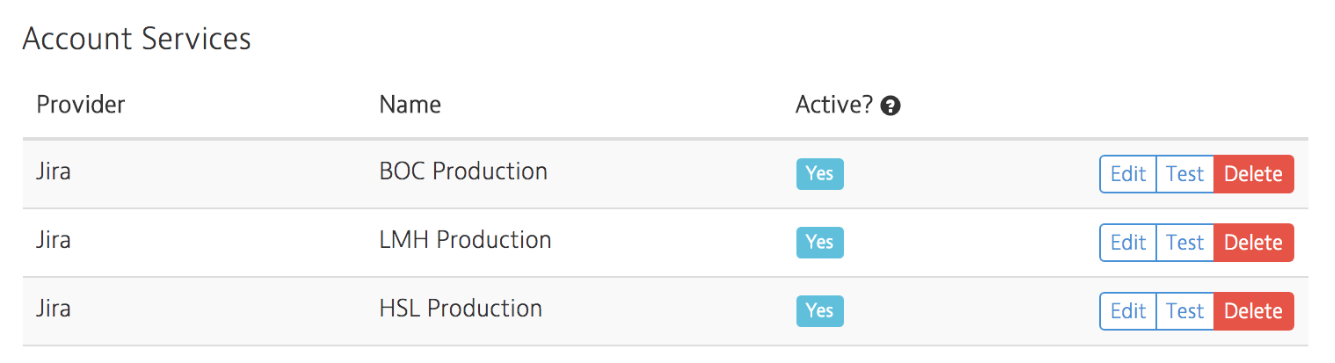1335x363 pixels.
Task: Edit the HSL Production service
Action: pos(1128,311)
